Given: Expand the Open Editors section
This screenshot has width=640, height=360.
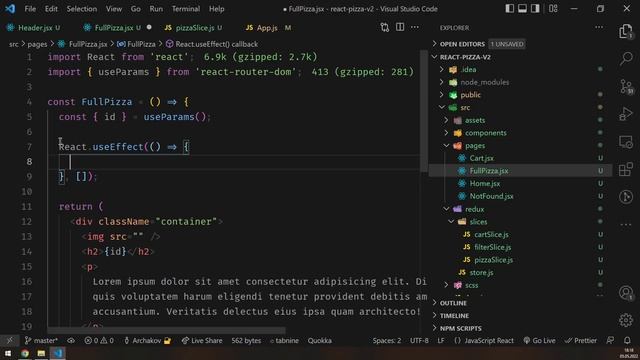Looking at the screenshot, I should tap(462, 44).
